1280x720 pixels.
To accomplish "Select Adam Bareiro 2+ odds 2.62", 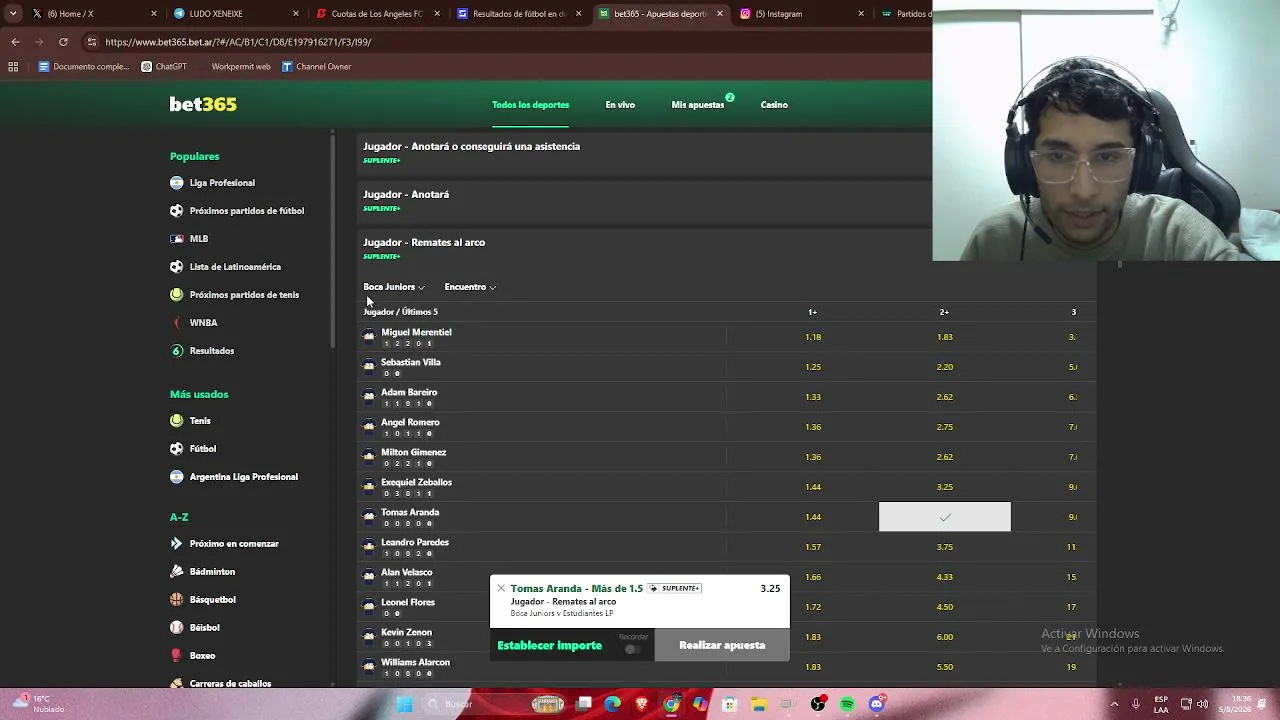I will pyautogui.click(x=945, y=397).
